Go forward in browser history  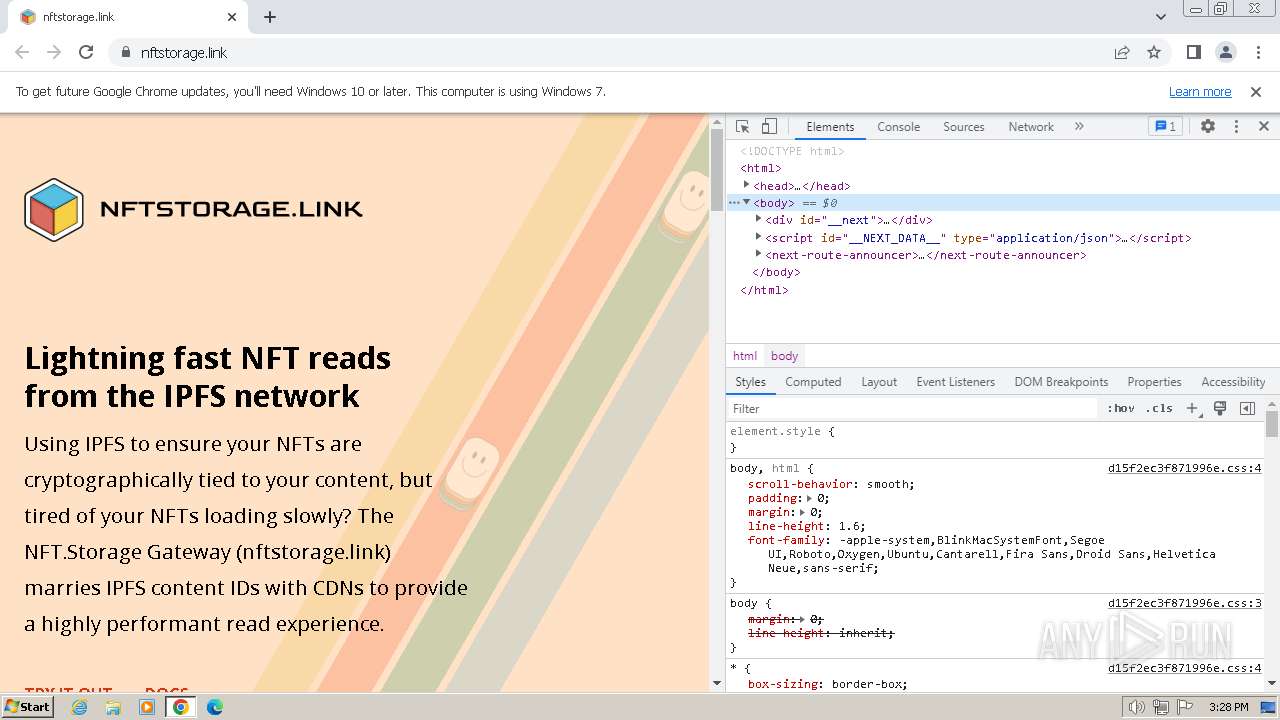pos(54,52)
